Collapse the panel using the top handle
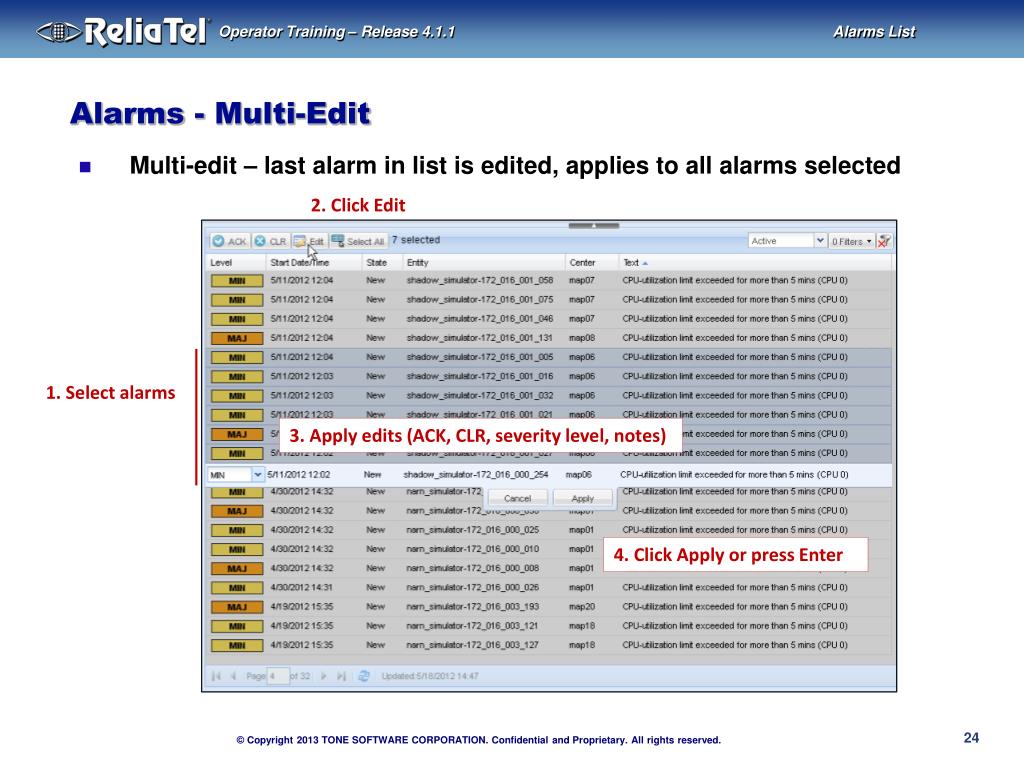 pos(593,225)
